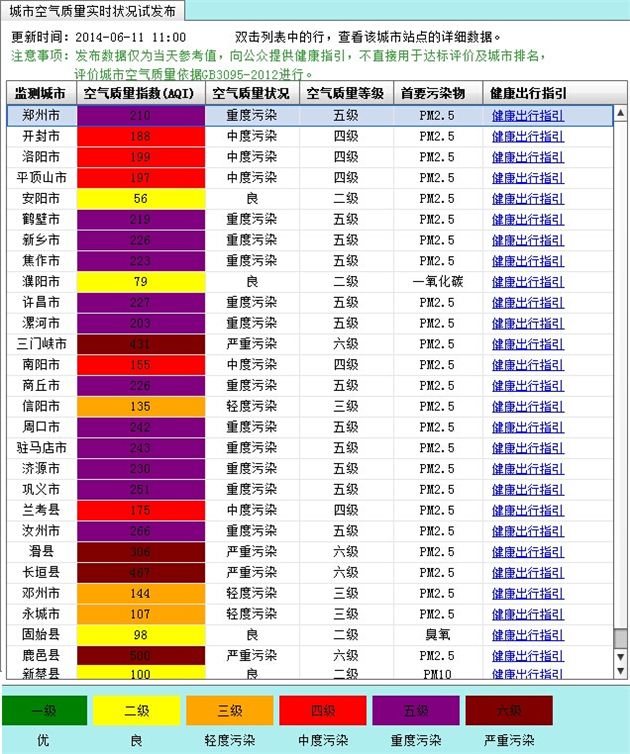Click the 空气质量状况 column header
This screenshot has width=630, height=754.
pos(252,93)
